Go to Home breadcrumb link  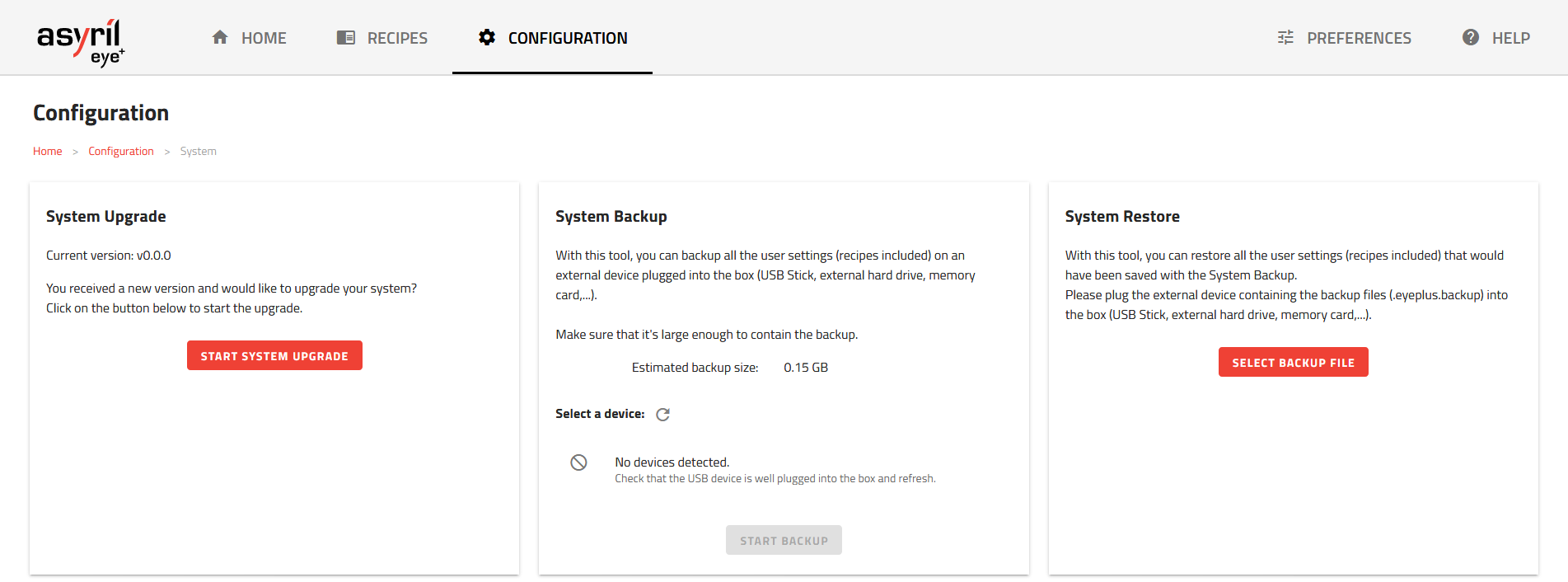coord(48,151)
